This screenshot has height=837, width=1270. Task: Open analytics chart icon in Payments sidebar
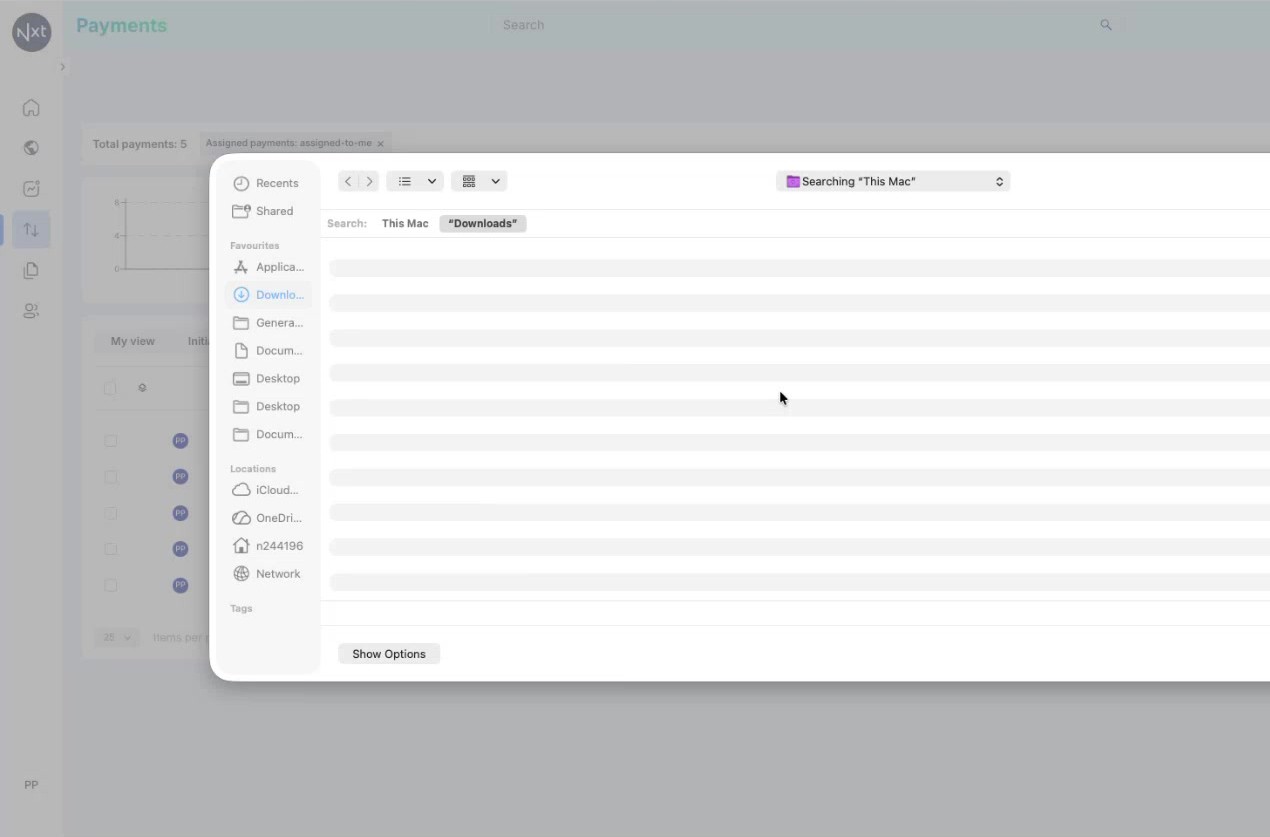click(31, 188)
